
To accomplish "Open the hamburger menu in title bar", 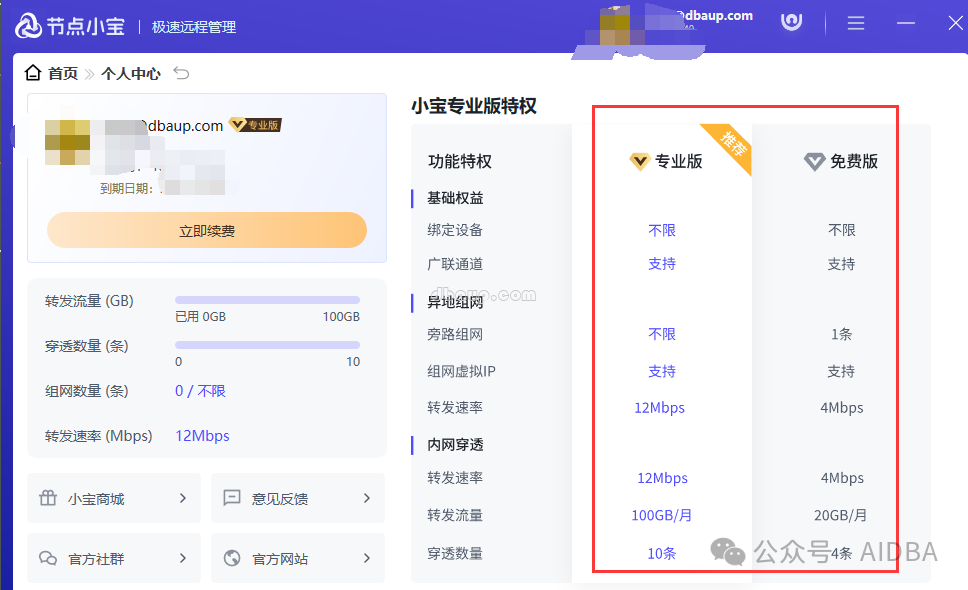I will [856, 23].
